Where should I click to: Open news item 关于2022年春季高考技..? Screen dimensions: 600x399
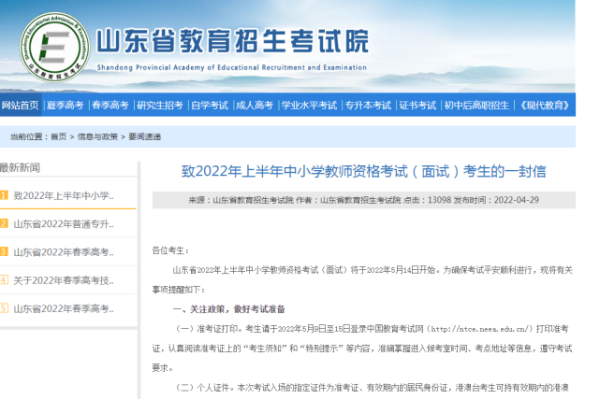click(64, 280)
